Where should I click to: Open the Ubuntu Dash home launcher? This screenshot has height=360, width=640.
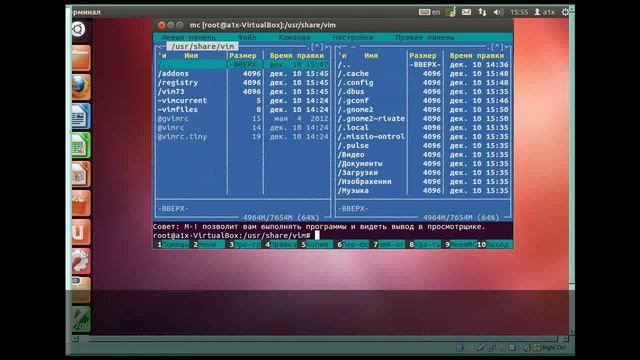pyautogui.click(x=78, y=29)
